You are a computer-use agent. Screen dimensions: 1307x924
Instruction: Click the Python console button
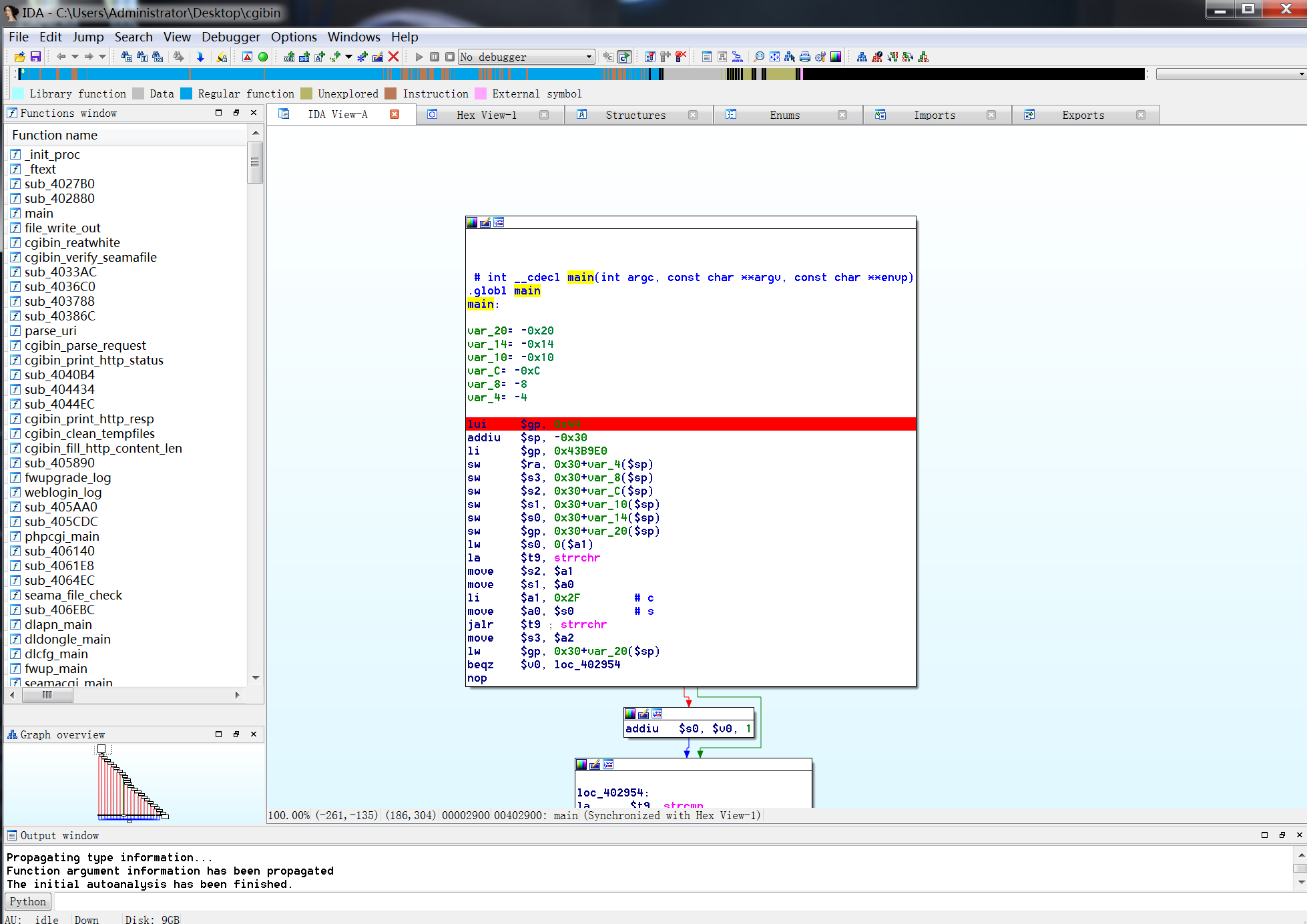click(x=27, y=901)
